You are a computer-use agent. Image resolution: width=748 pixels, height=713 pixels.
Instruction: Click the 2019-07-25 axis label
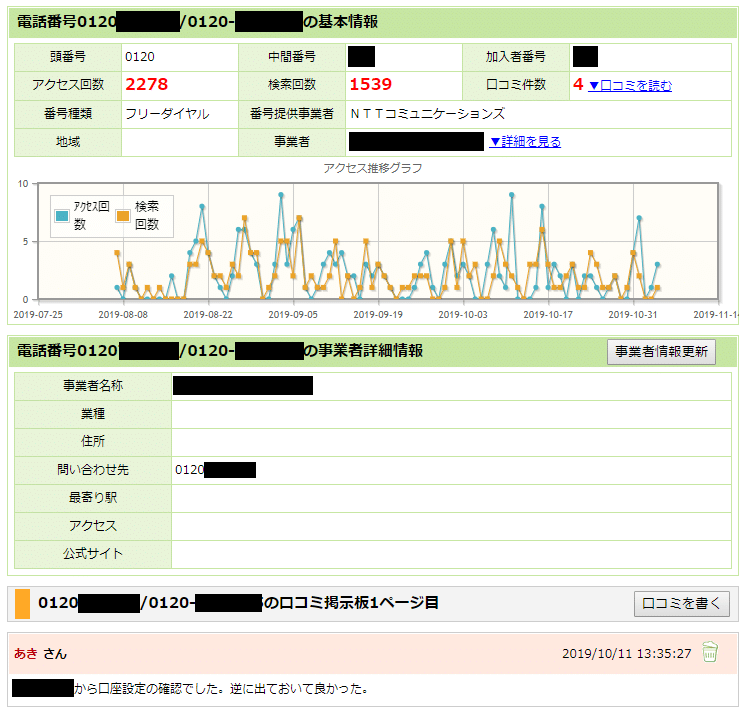pos(38,315)
